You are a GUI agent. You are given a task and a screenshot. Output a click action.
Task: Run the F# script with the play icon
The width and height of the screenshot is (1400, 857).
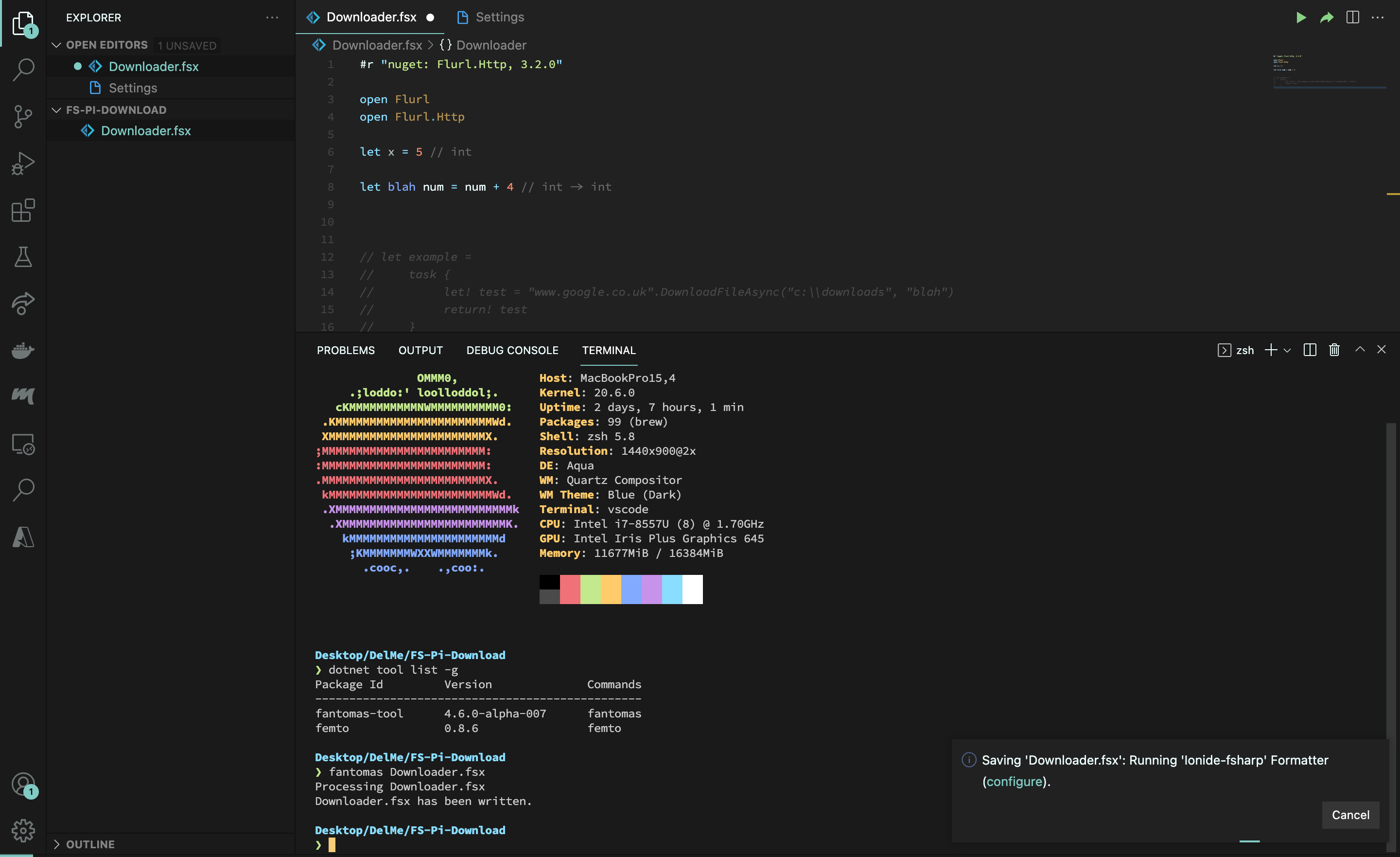pos(1301,17)
